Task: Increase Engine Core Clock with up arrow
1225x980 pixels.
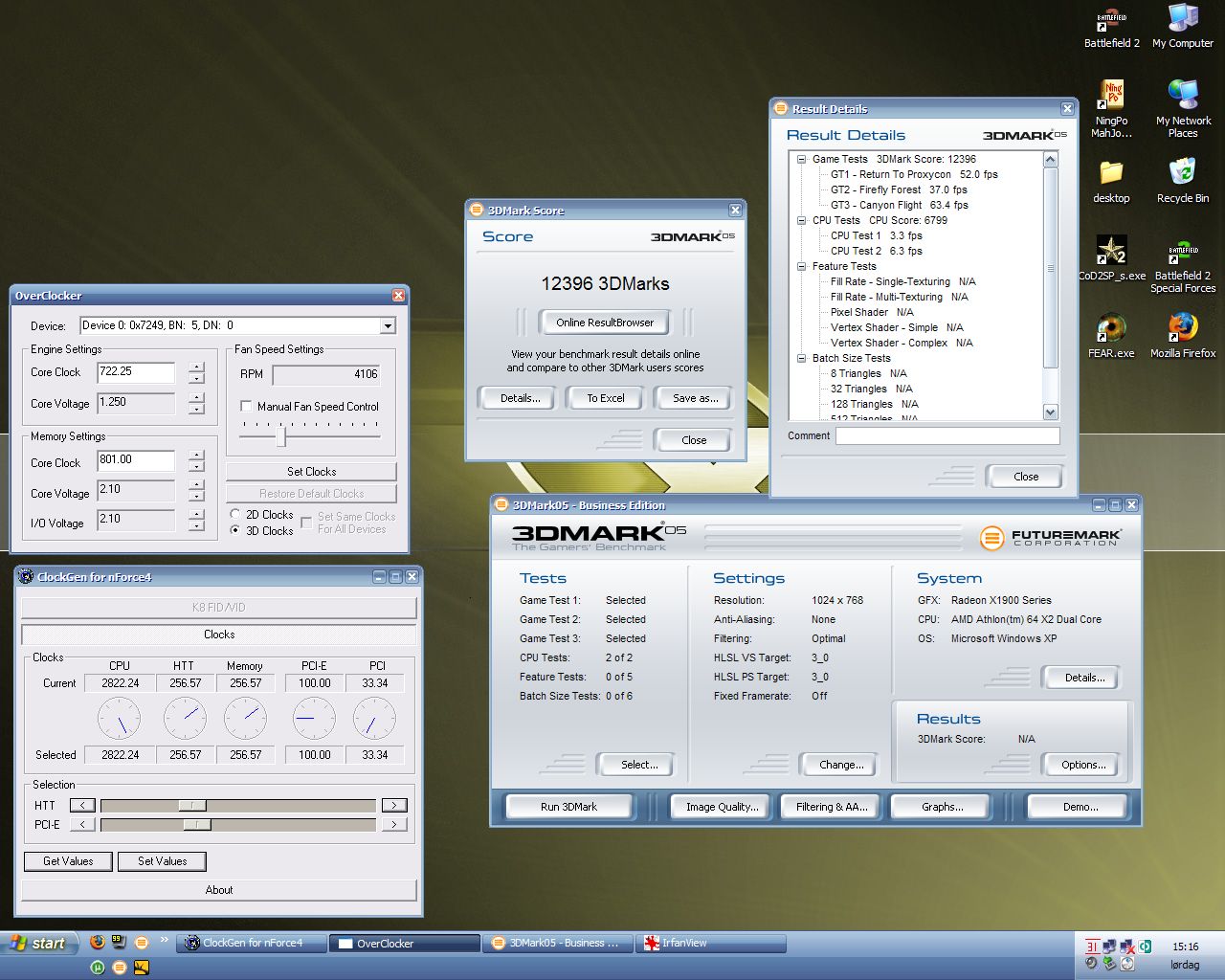Action: (196, 367)
